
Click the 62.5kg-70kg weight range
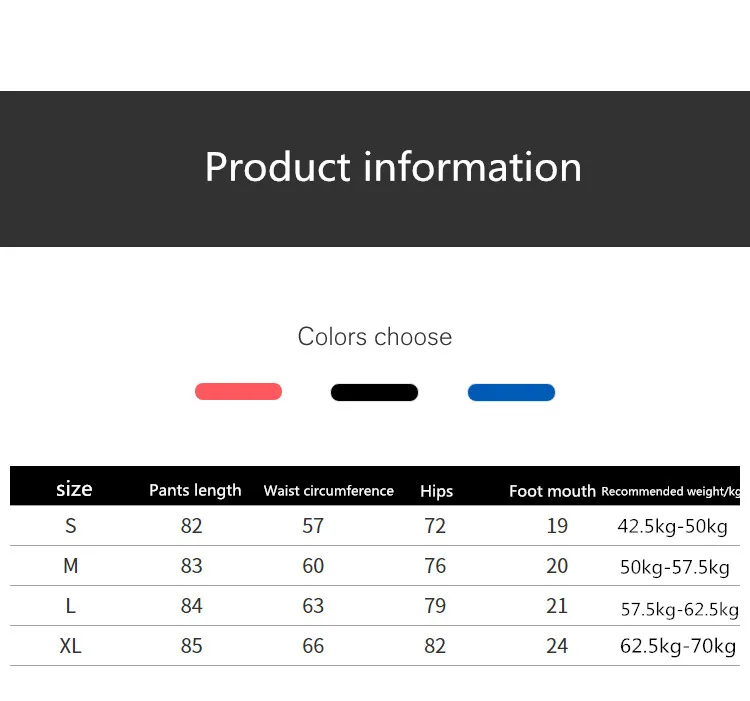677,646
